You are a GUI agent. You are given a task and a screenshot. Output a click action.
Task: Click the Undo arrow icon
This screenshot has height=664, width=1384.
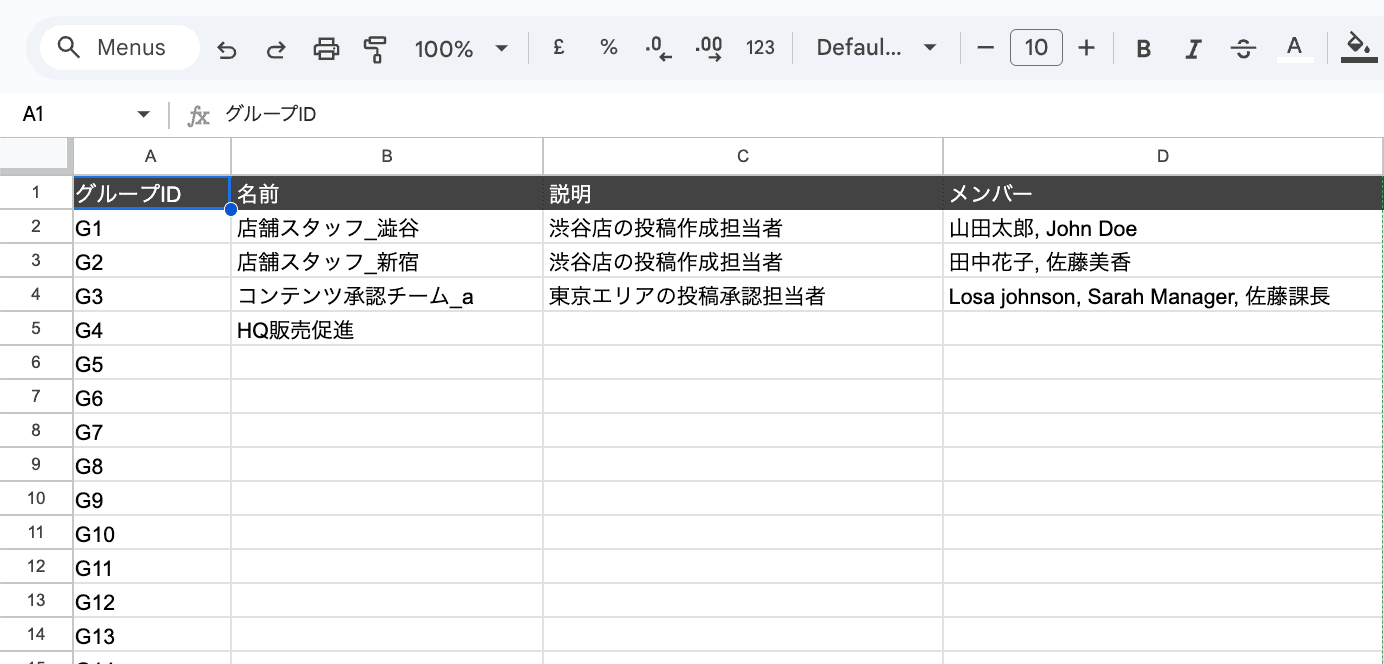[x=227, y=48]
